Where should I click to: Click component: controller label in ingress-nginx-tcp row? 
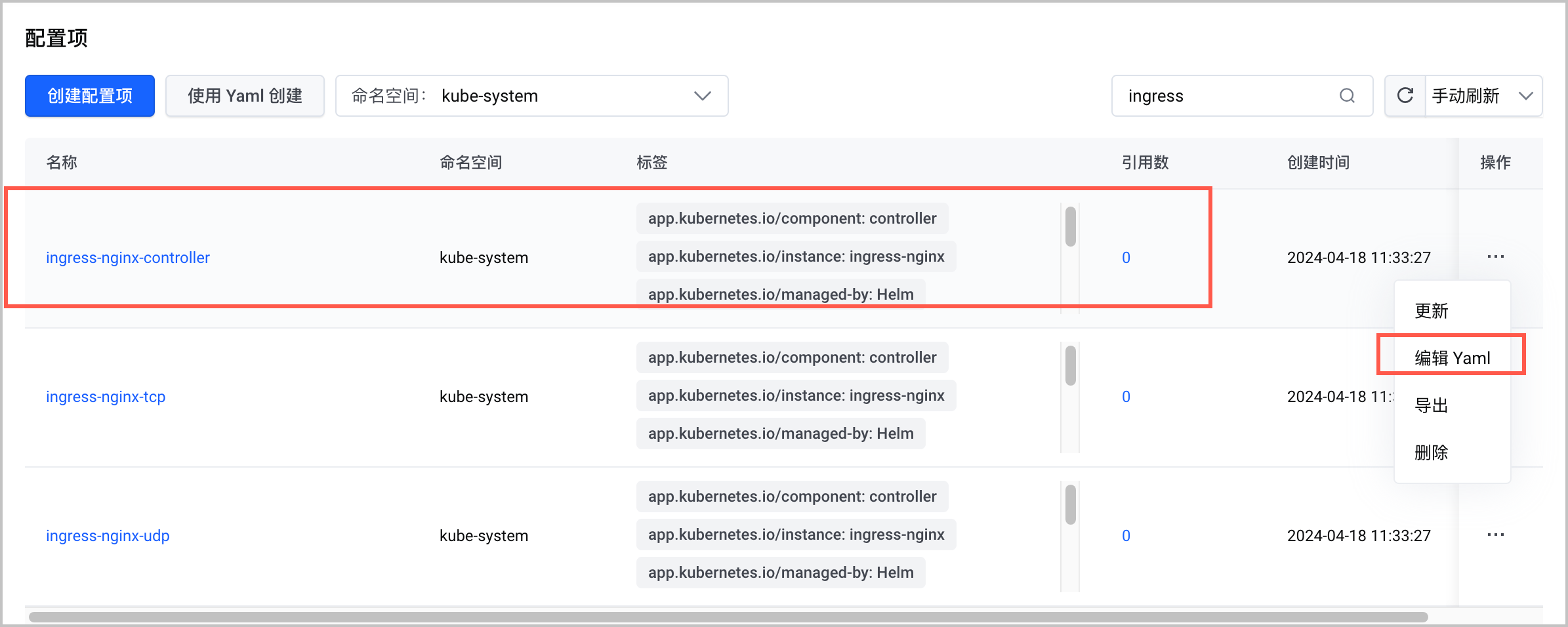click(793, 357)
